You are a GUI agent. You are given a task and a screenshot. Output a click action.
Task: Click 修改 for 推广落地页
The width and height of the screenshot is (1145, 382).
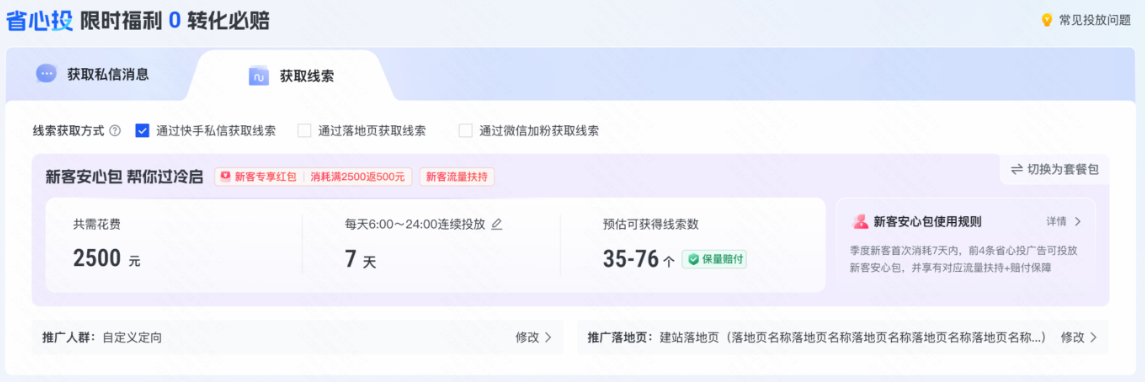click(1072, 337)
